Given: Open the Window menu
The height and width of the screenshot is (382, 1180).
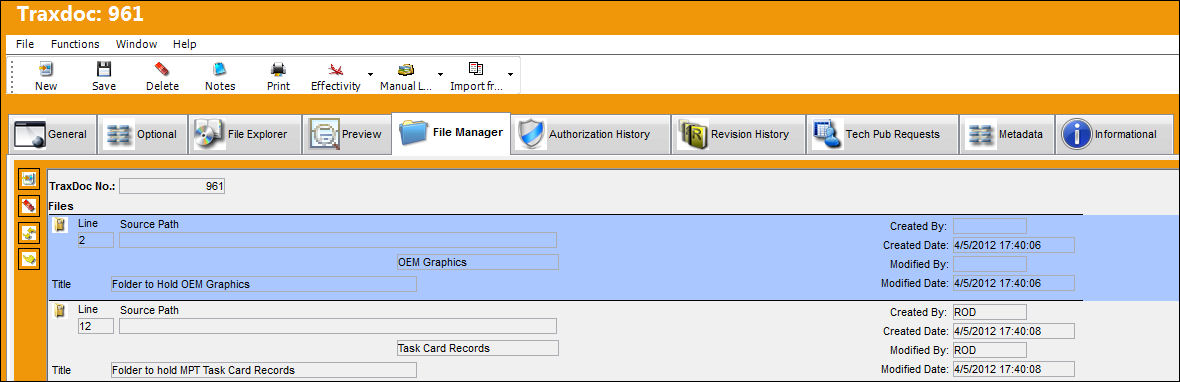Looking at the screenshot, I should click(x=136, y=44).
